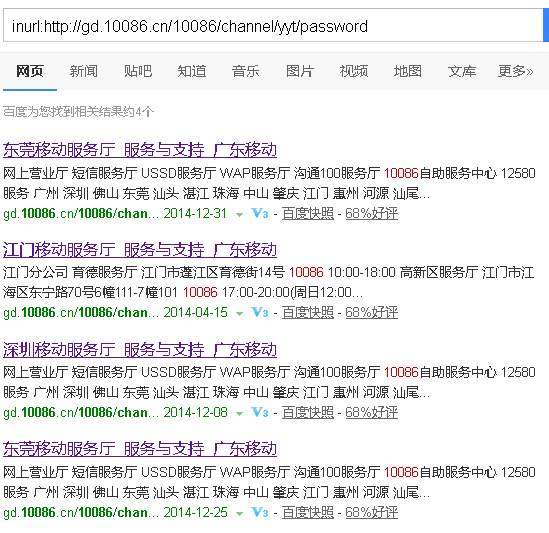The height and width of the screenshot is (533, 549).
Task: Expand the green arrow beside 2014-04-15
Action: click(x=239, y=314)
